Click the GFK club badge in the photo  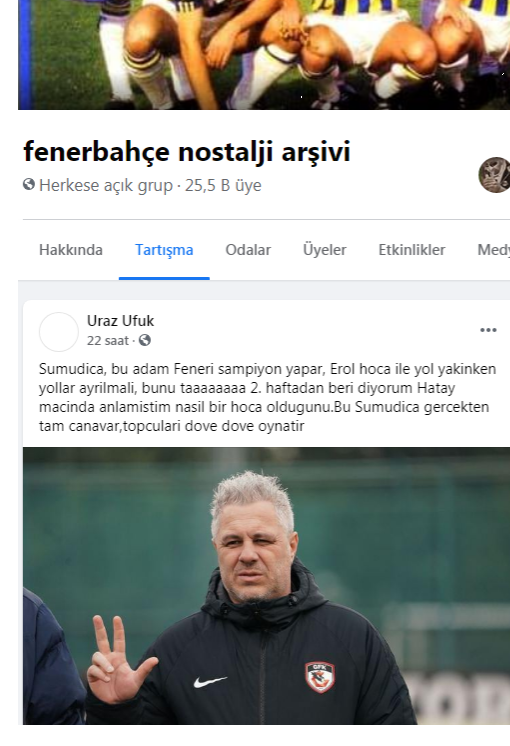(x=320, y=677)
